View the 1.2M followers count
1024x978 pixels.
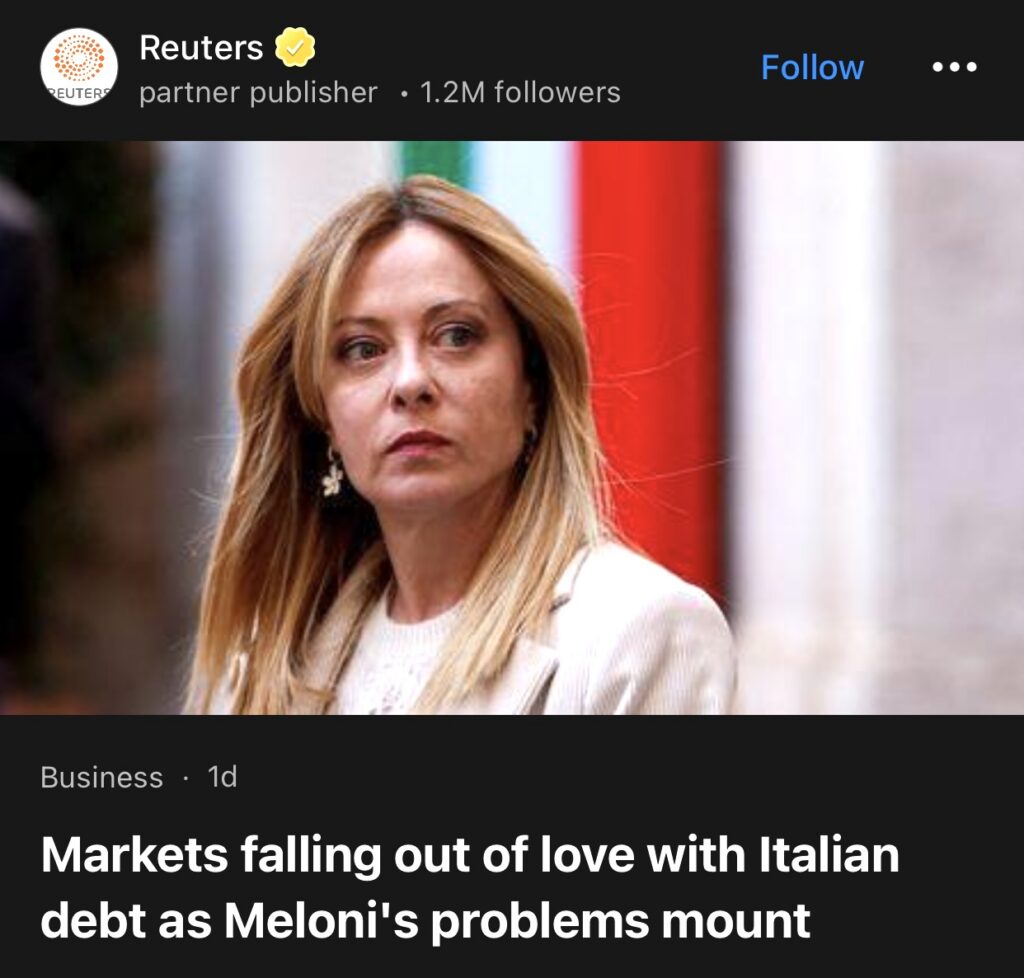click(520, 93)
